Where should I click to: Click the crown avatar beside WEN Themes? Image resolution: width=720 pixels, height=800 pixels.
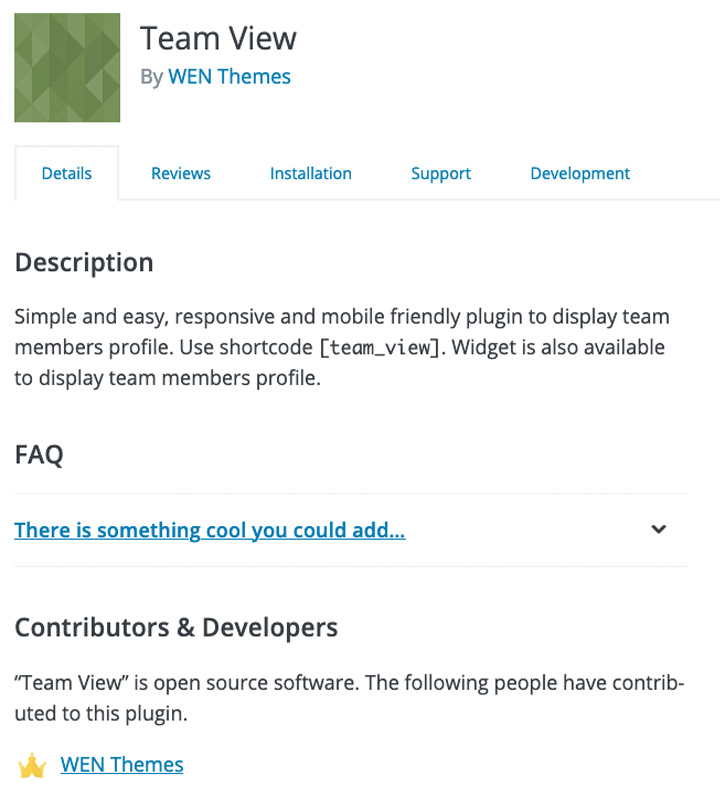pyautogui.click(x=33, y=766)
